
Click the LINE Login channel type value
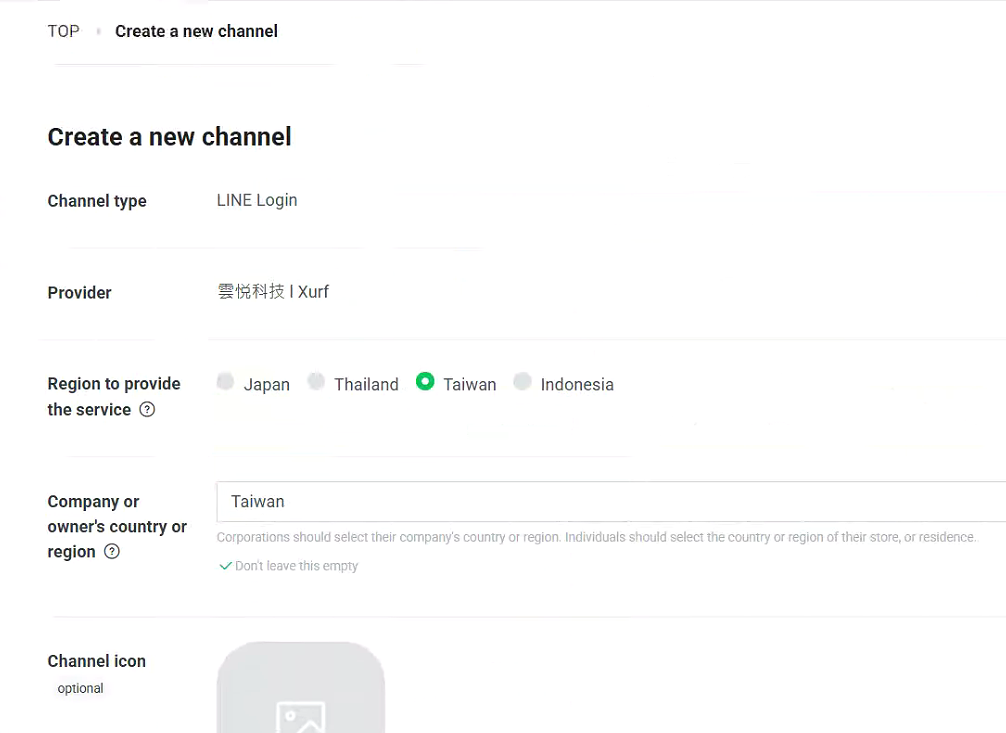tap(257, 201)
